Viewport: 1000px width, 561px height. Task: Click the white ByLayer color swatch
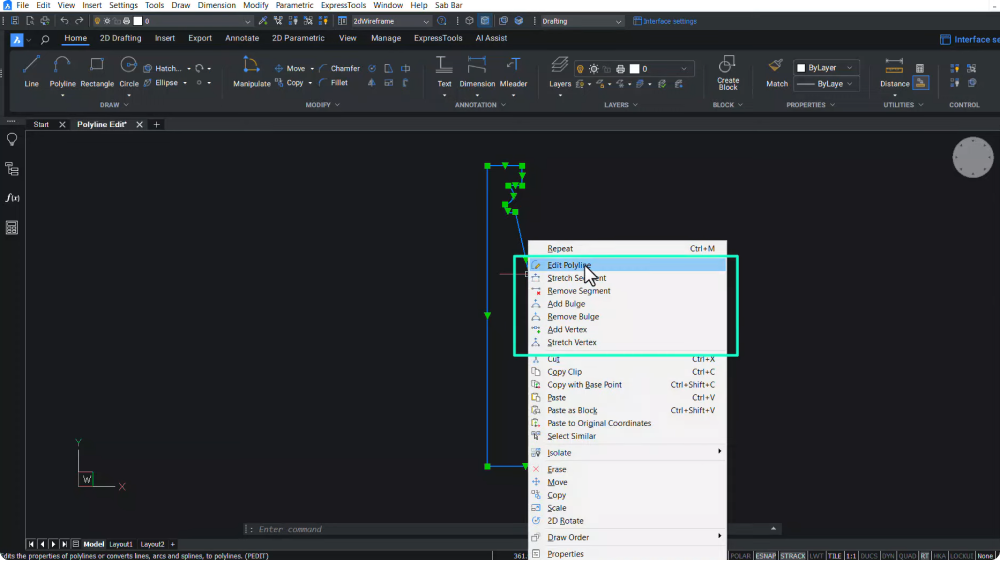(801, 68)
